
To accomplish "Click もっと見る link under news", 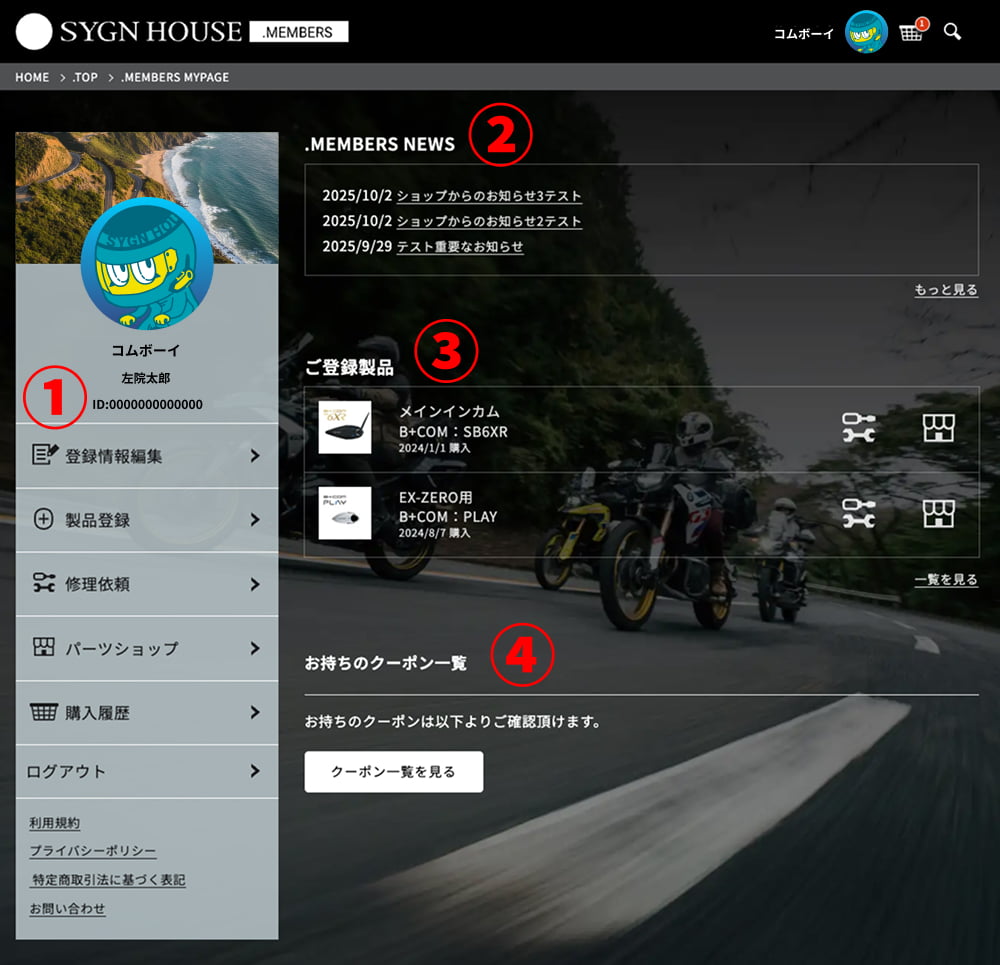I will (x=946, y=290).
